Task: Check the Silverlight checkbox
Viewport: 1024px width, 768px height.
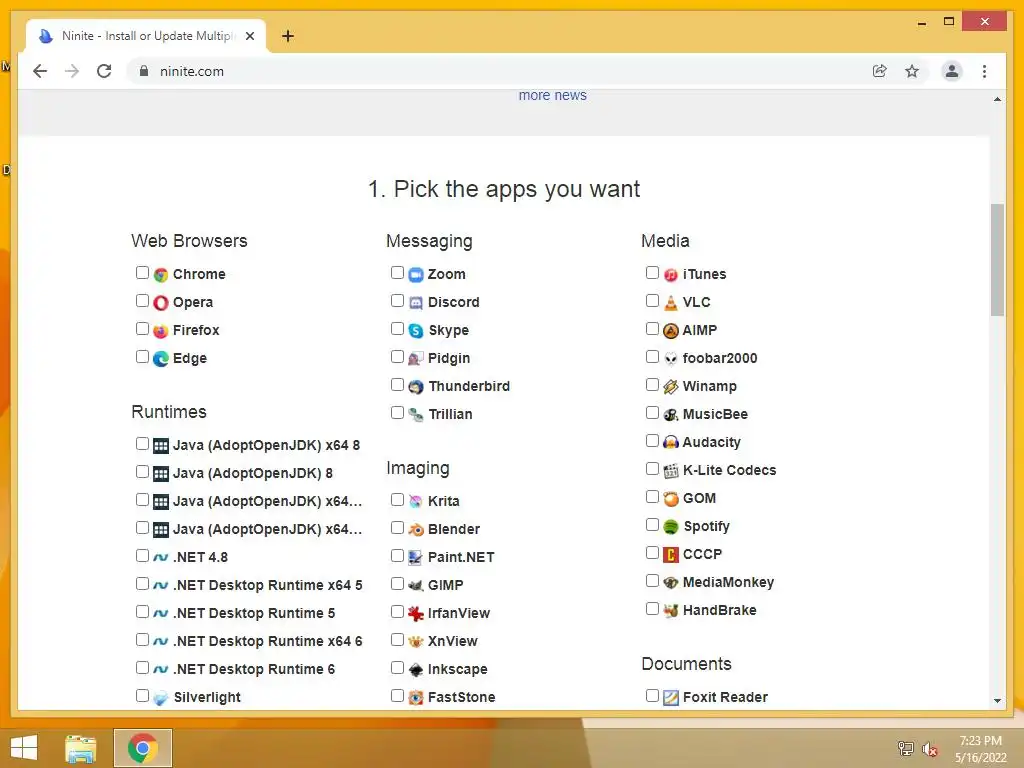Action: [x=142, y=696]
